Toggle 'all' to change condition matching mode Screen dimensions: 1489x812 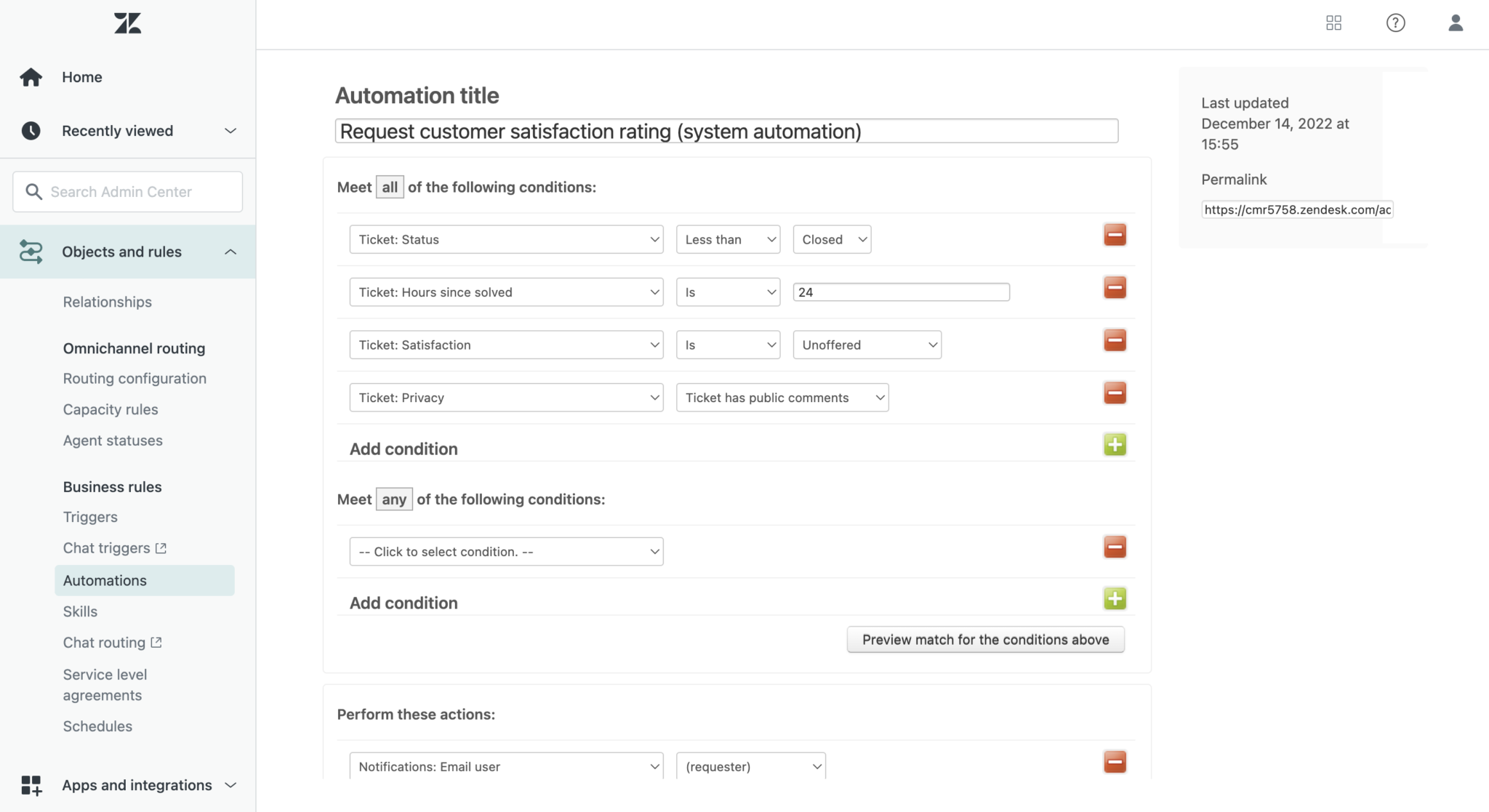pyautogui.click(x=390, y=187)
